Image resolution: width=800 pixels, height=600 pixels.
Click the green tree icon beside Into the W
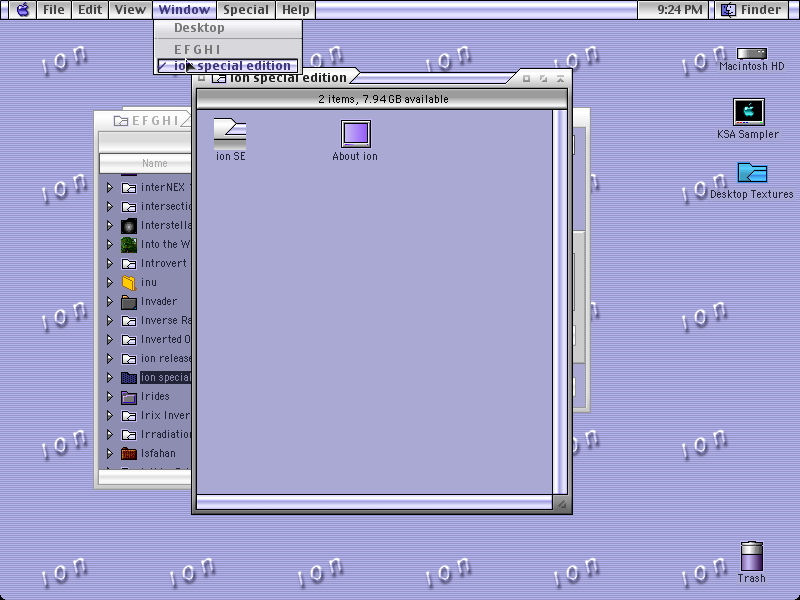[x=129, y=245]
